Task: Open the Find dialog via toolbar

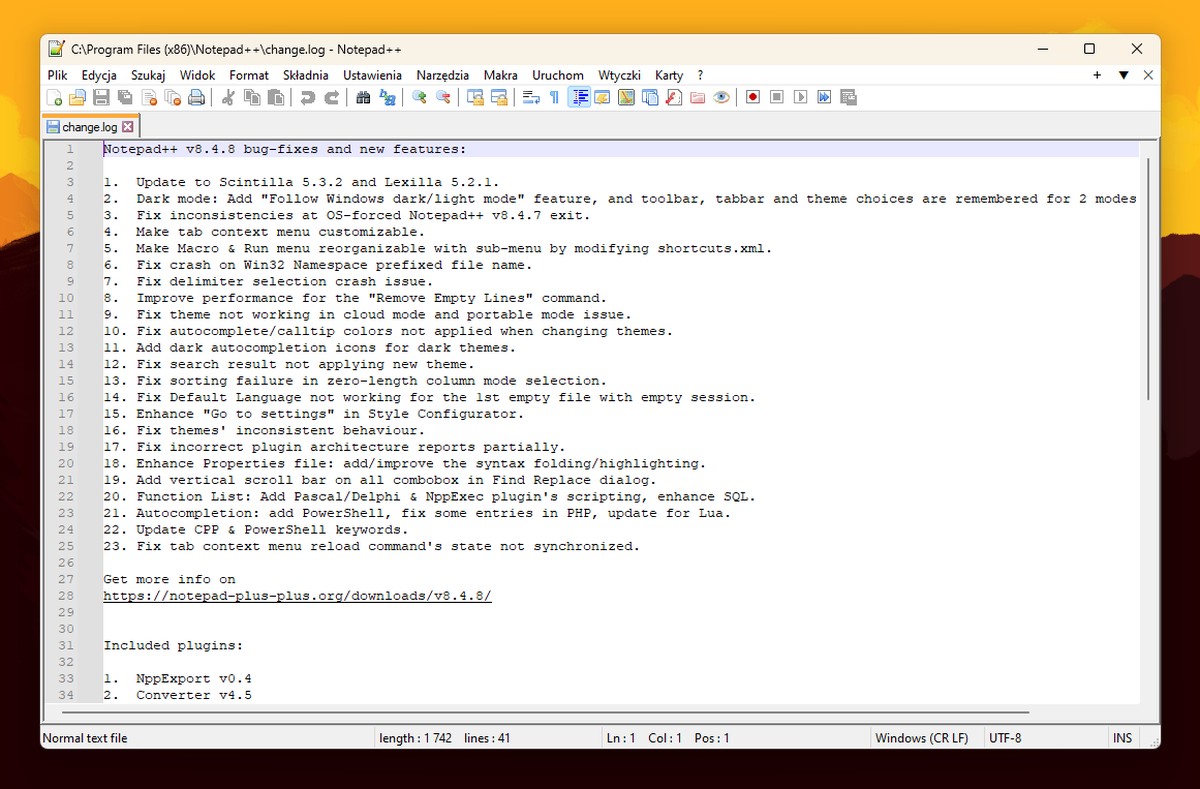Action: click(x=363, y=97)
